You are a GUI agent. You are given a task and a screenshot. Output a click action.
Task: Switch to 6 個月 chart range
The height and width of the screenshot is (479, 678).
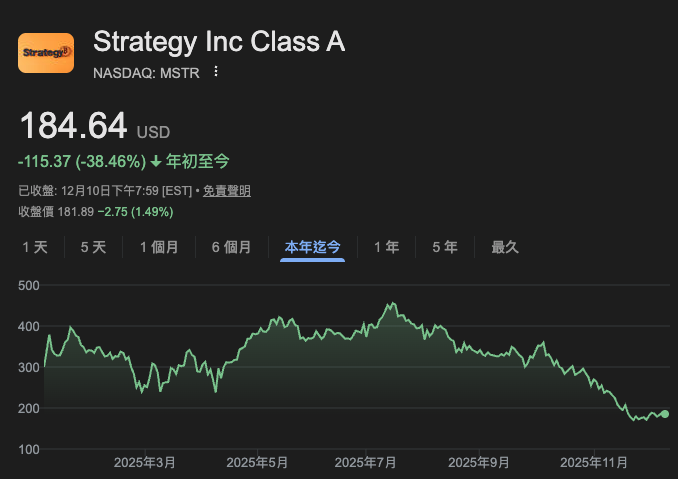coord(230,247)
